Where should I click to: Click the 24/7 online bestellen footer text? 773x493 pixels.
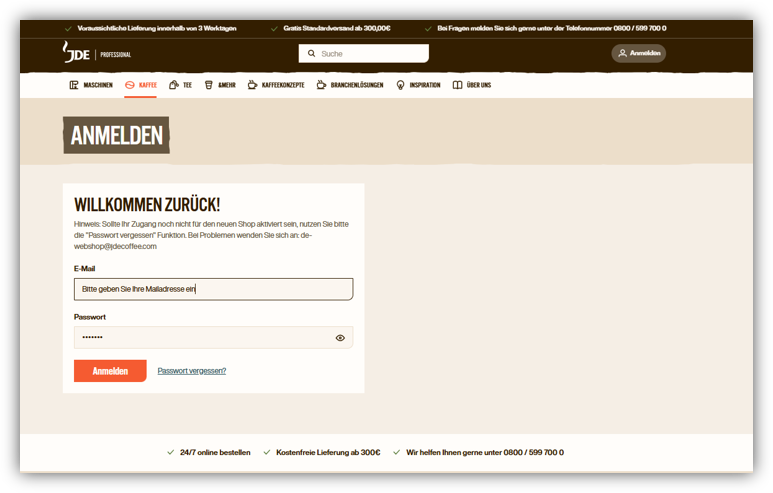(x=215, y=452)
